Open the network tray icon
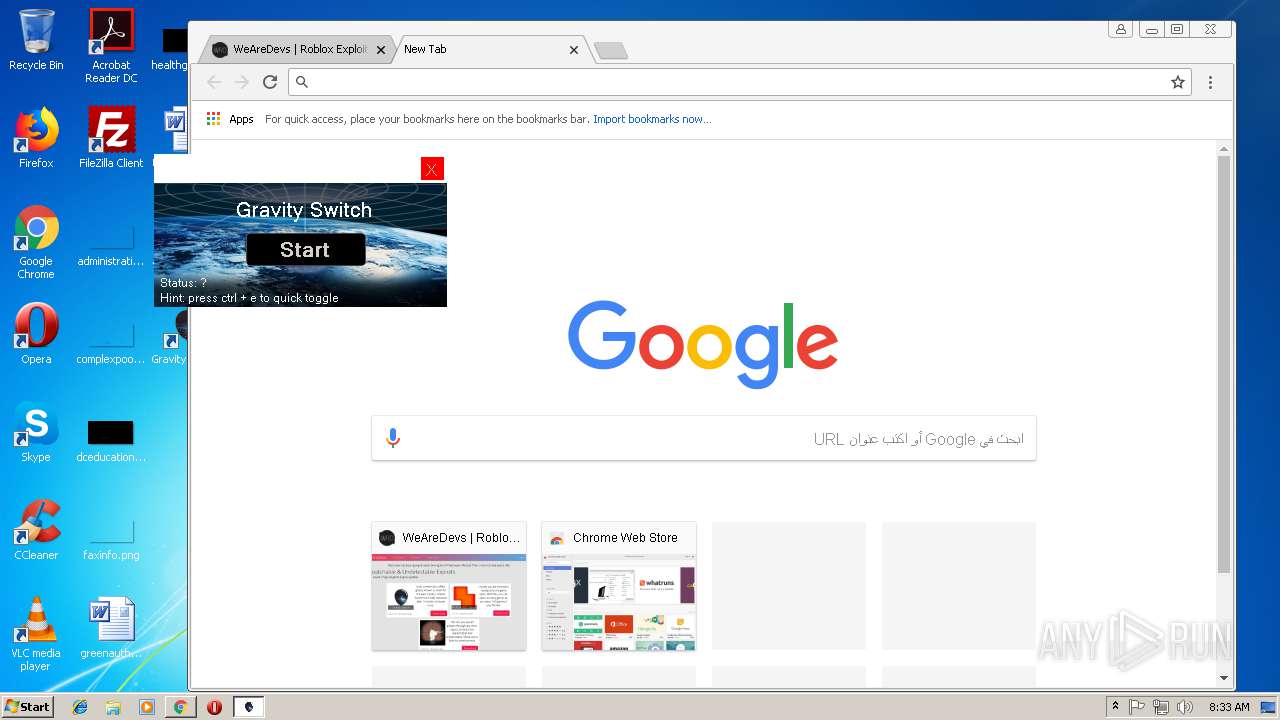 coord(1161,707)
